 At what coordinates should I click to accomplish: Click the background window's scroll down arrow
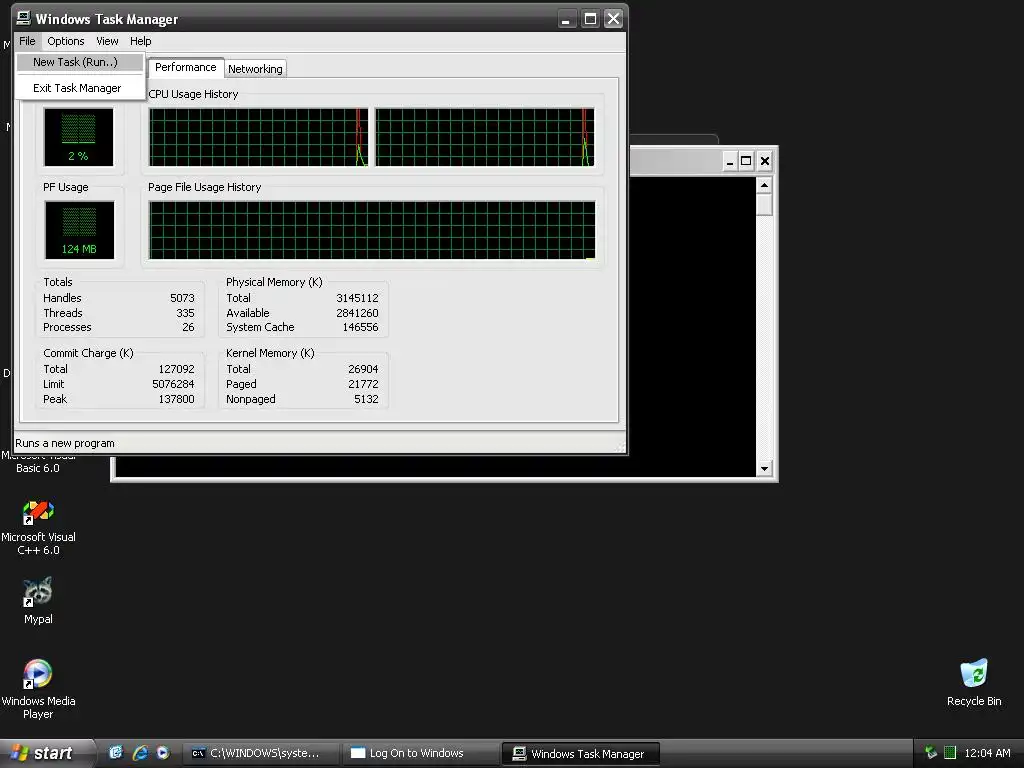pos(764,468)
